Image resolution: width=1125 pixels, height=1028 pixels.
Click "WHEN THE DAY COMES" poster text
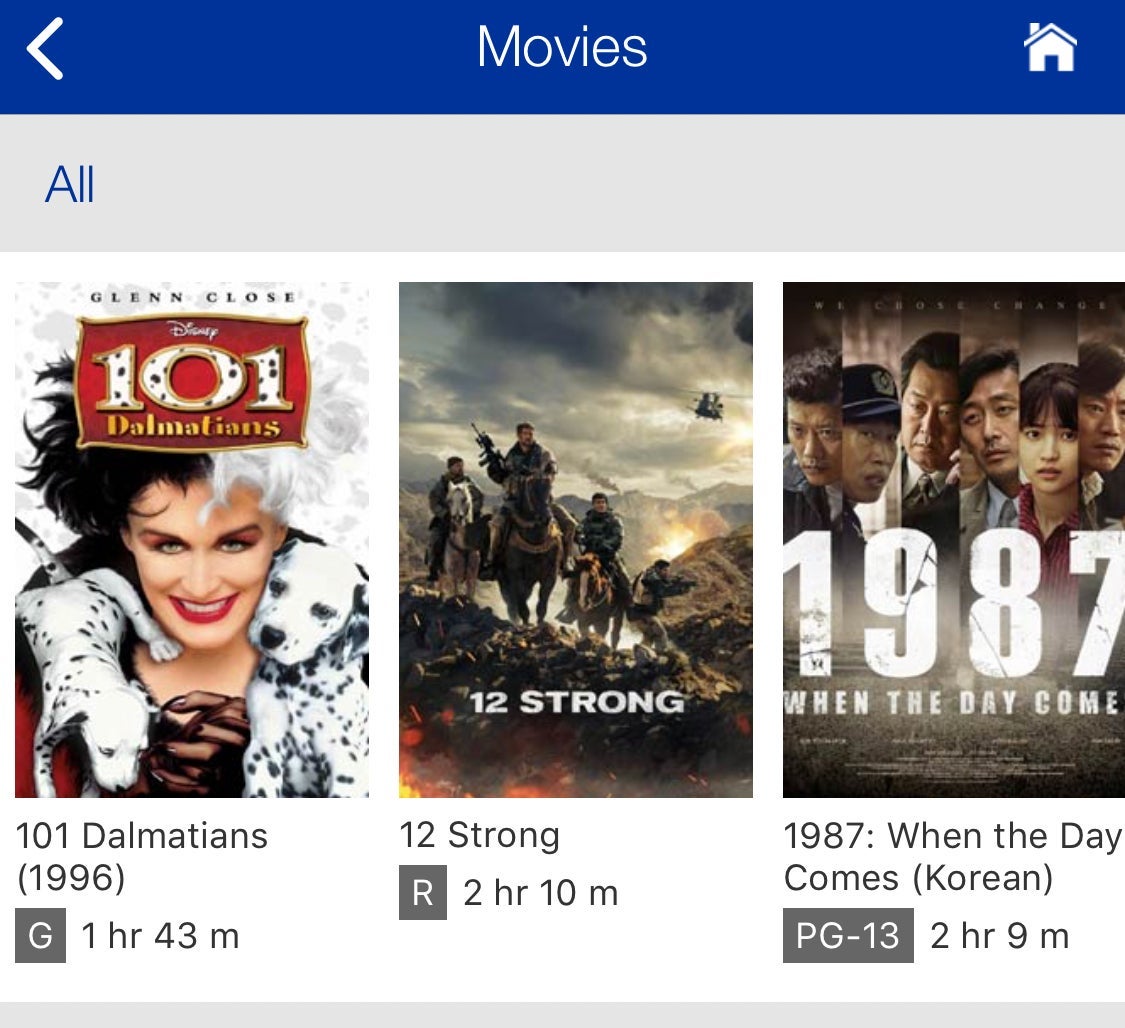[952, 702]
